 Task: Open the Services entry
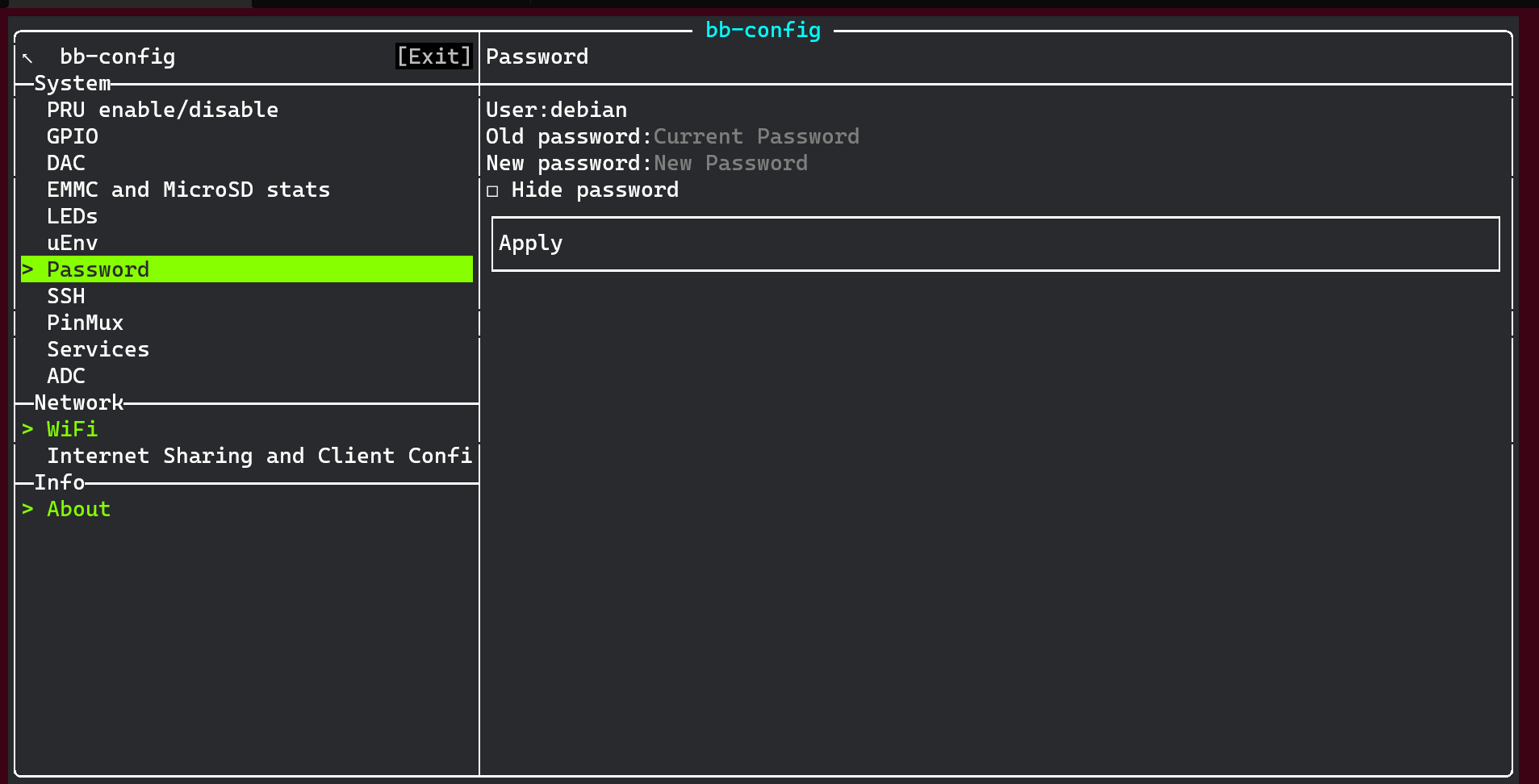[98, 349]
